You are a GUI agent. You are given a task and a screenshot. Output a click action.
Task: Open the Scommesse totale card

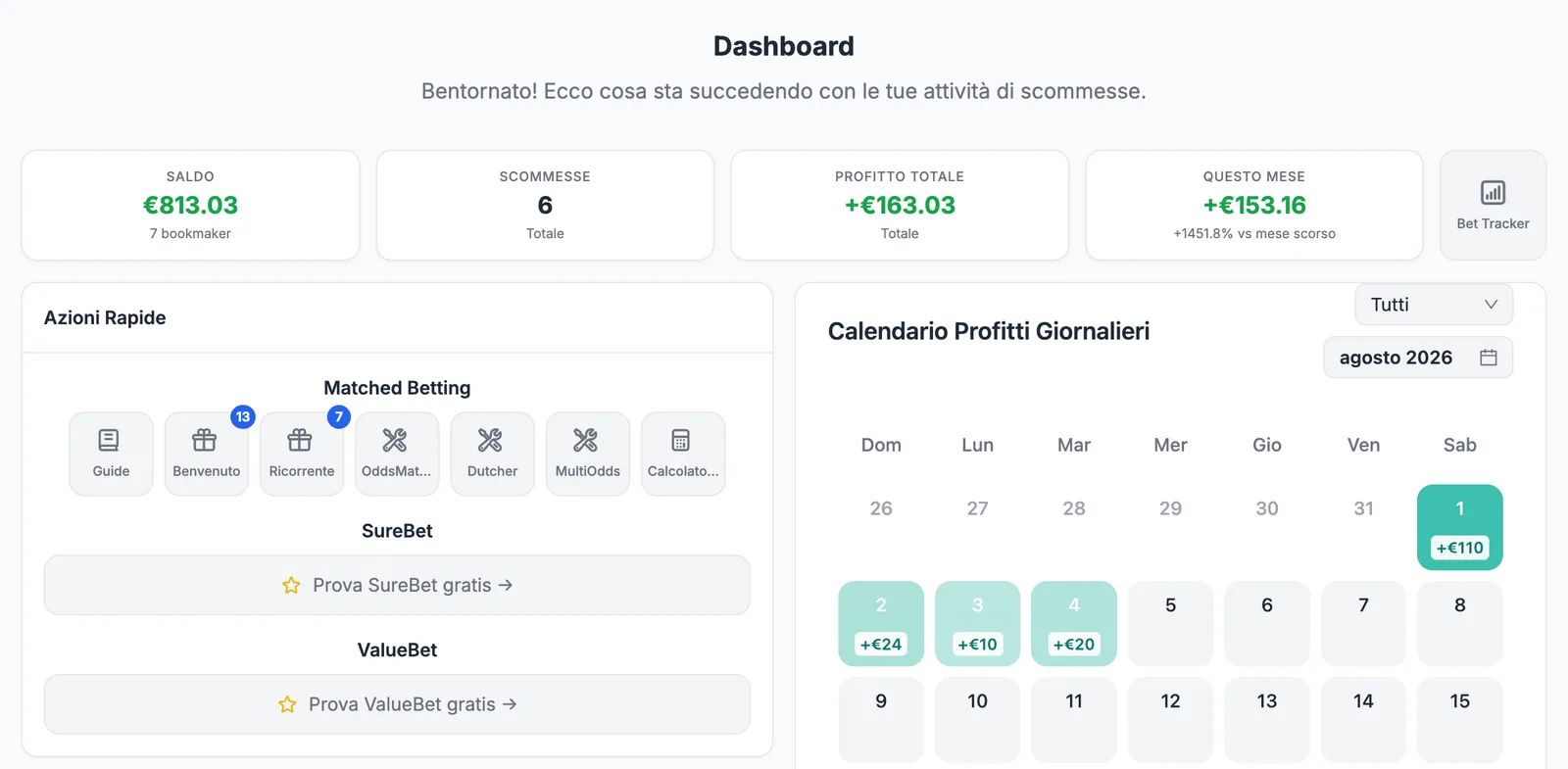click(x=545, y=205)
